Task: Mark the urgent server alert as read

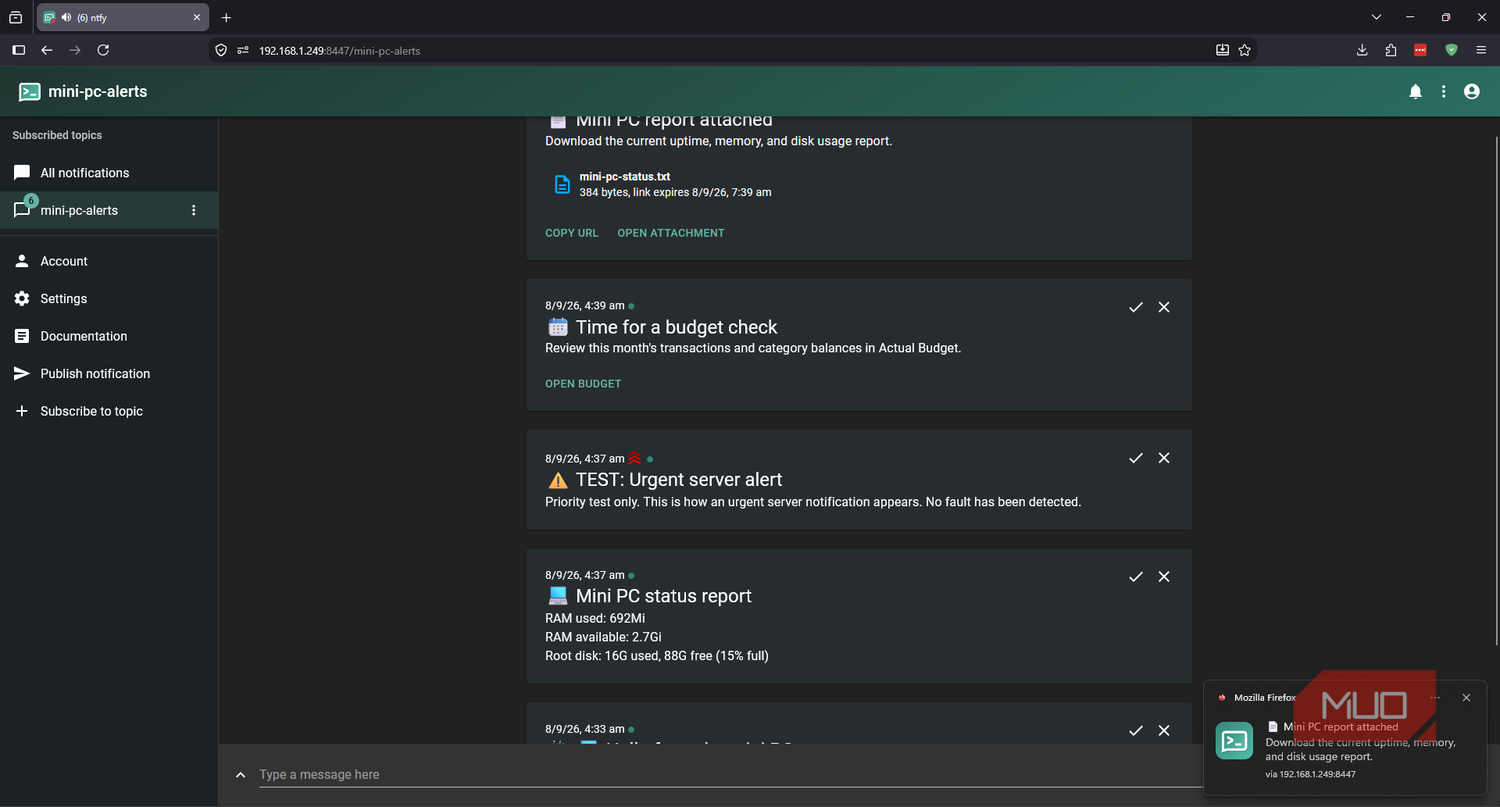Action: pyautogui.click(x=1135, y=458)
